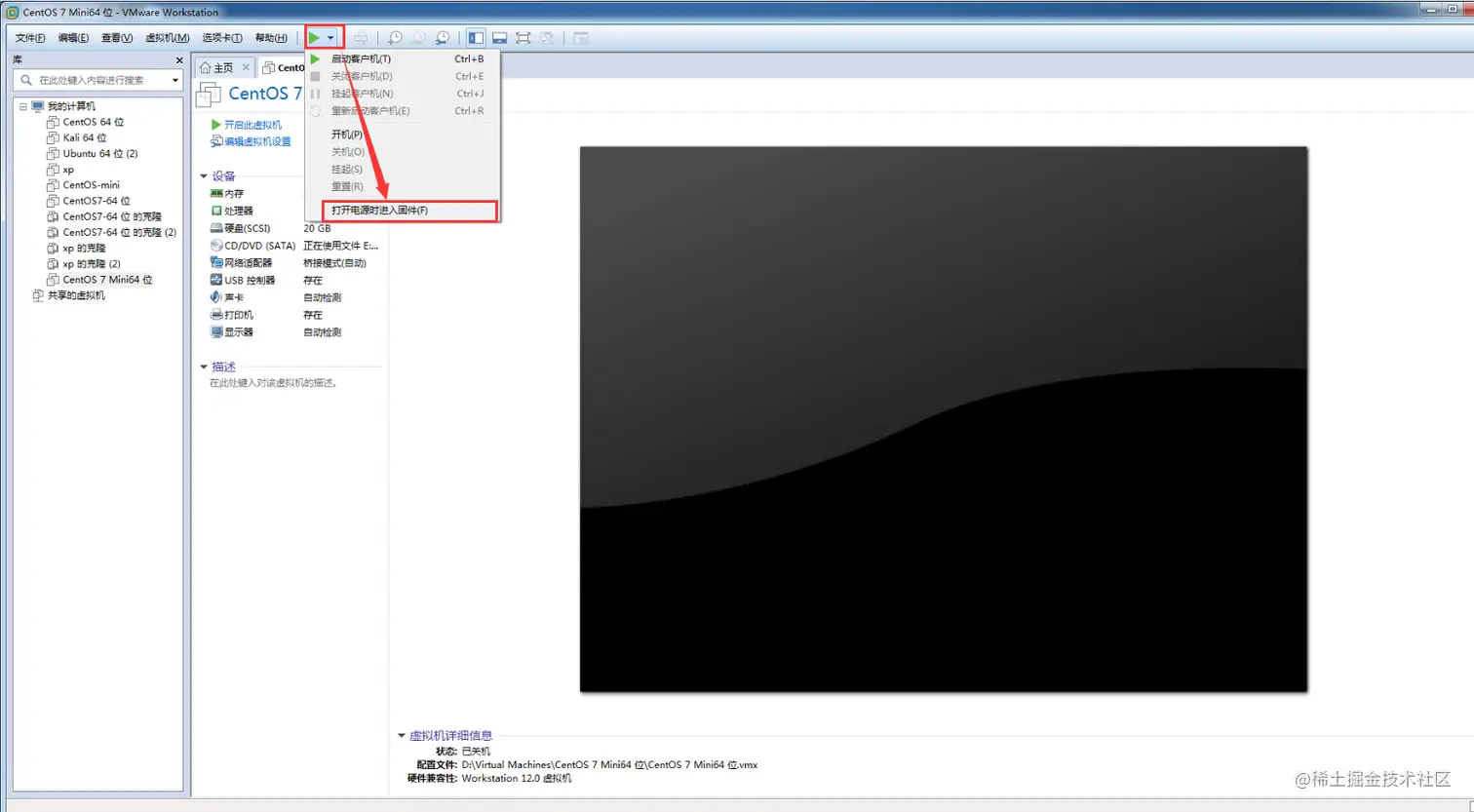This screenshot has height=812, width=1474.
Task: Toggle the thumbnail bar view icon
Action: coord(499,38)
